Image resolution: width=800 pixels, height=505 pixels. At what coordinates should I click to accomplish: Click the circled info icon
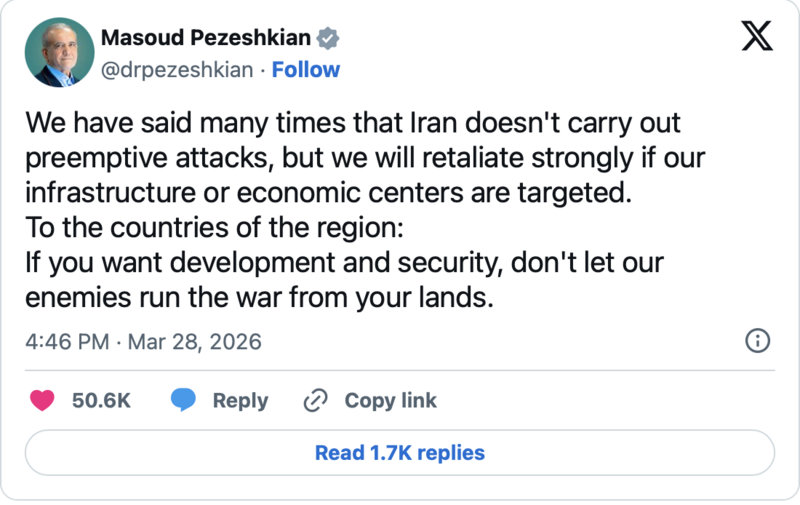coord(758,341)
